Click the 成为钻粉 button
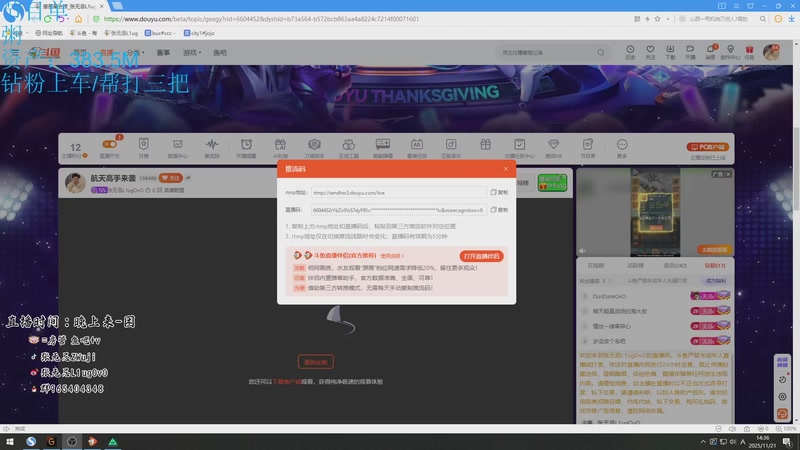 pyautogui.click(x=715, y=281)
